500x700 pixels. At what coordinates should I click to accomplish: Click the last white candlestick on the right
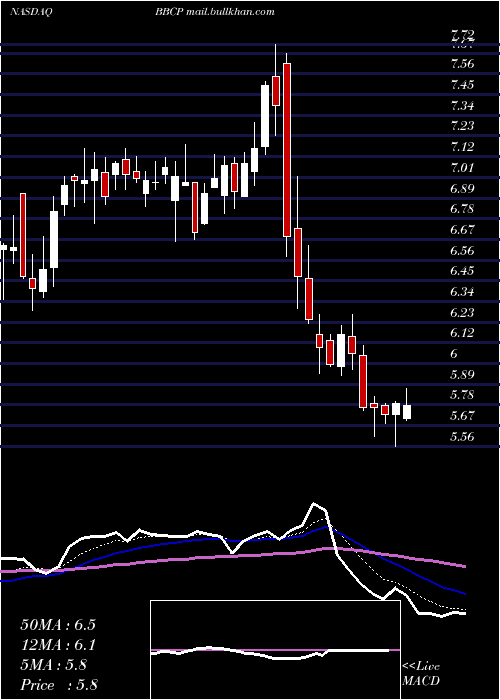[407, 412]
